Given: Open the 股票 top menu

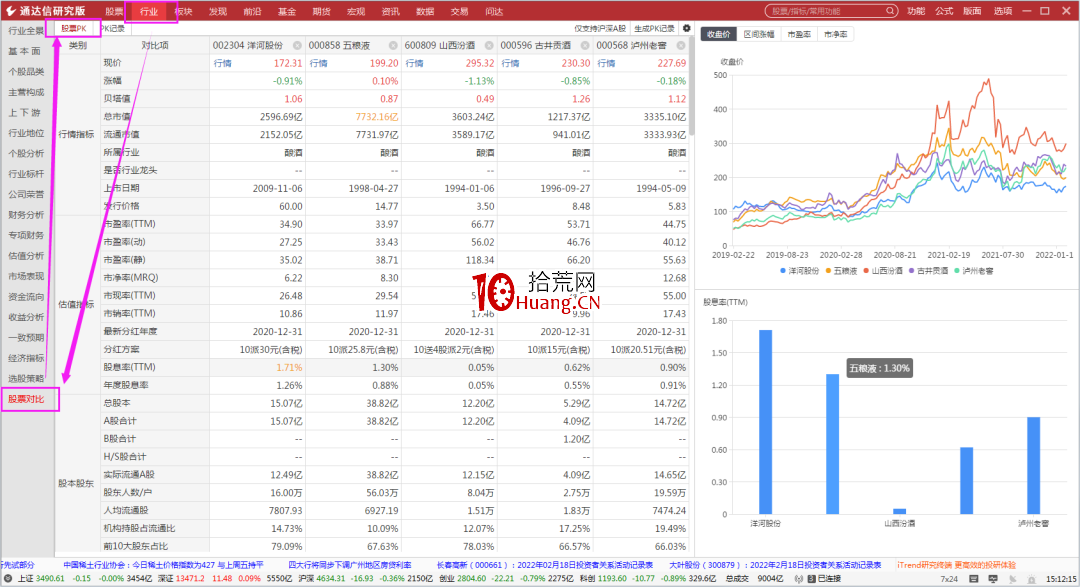Looking at the screenshot, I should [114, 11].
